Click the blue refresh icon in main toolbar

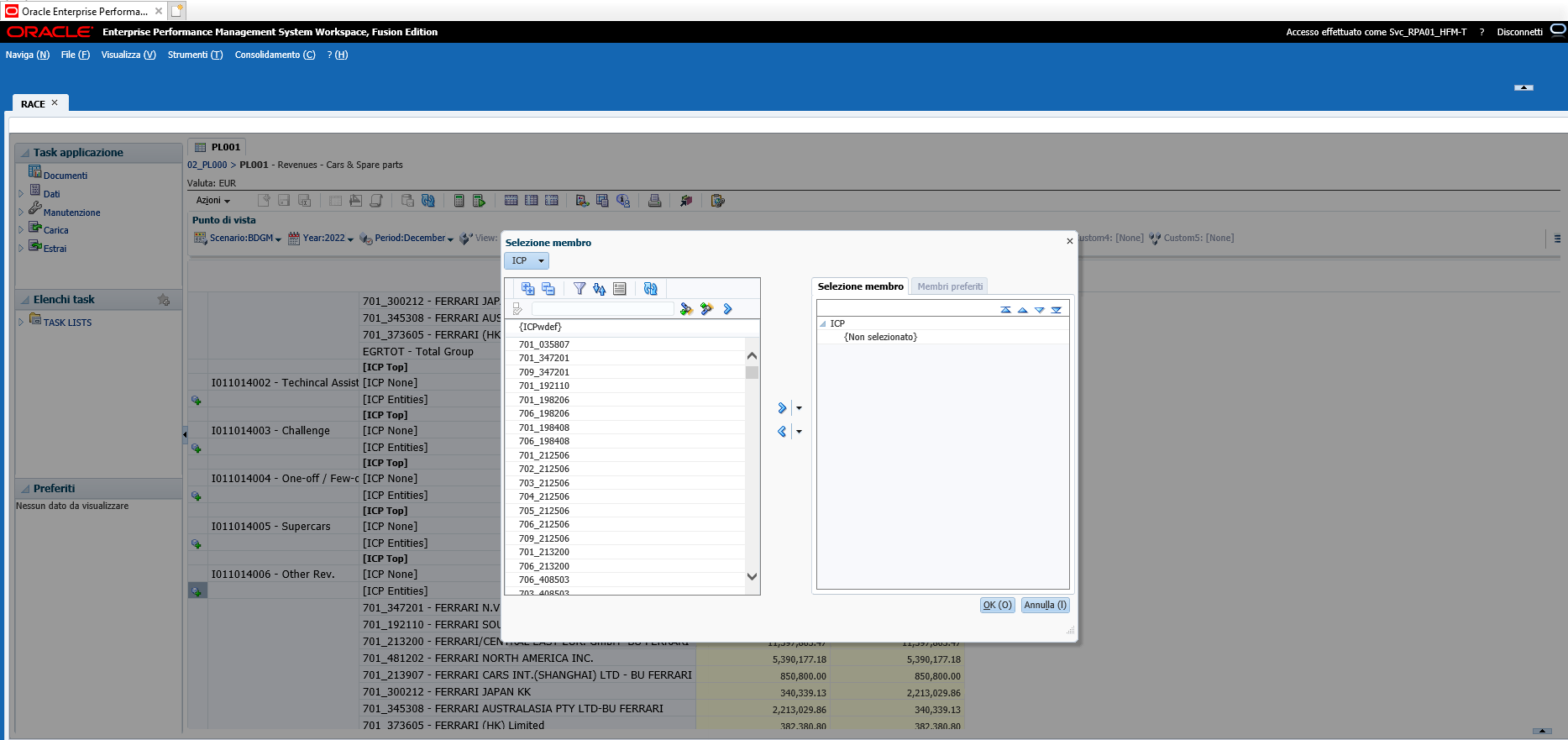pyautogui.click(x=428, y=201)
